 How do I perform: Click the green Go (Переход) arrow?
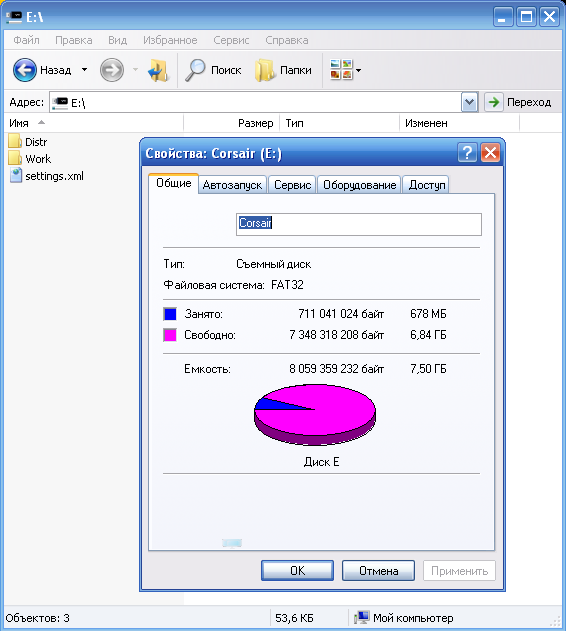pyautogui.click(x=494, y=102)
